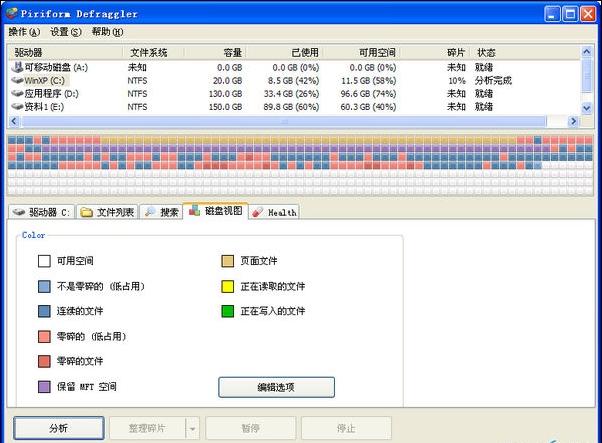
Task: Open the 设置(S) menu
Action: point(66,32)
